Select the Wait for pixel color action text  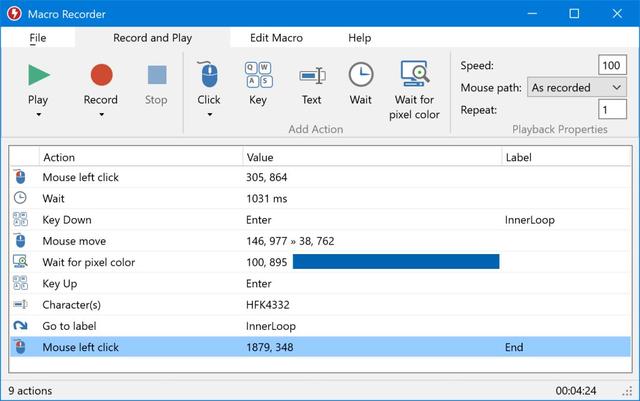point(89,262)
